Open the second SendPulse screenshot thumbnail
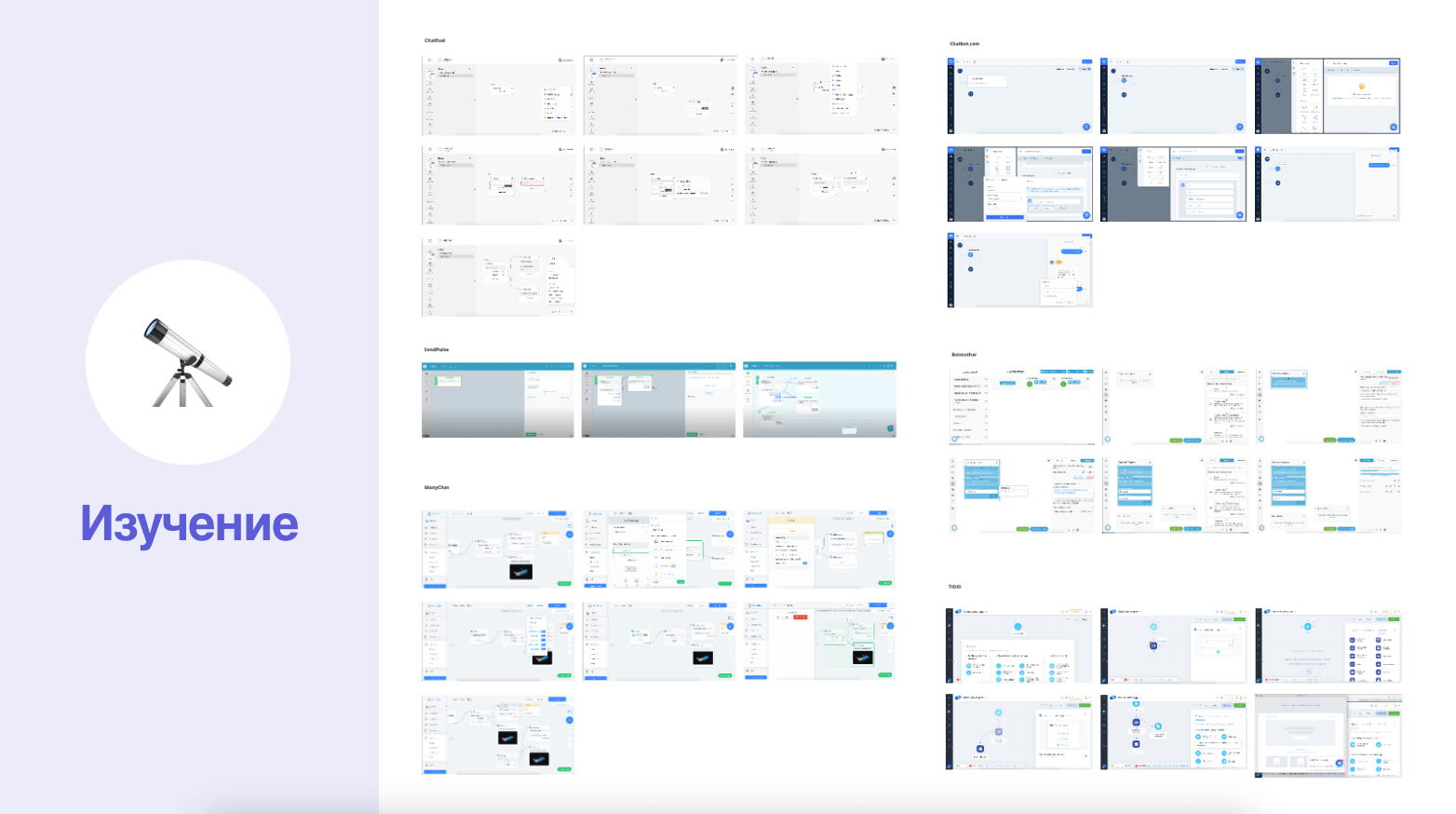The image size is (1456, 814). point(658,400)
